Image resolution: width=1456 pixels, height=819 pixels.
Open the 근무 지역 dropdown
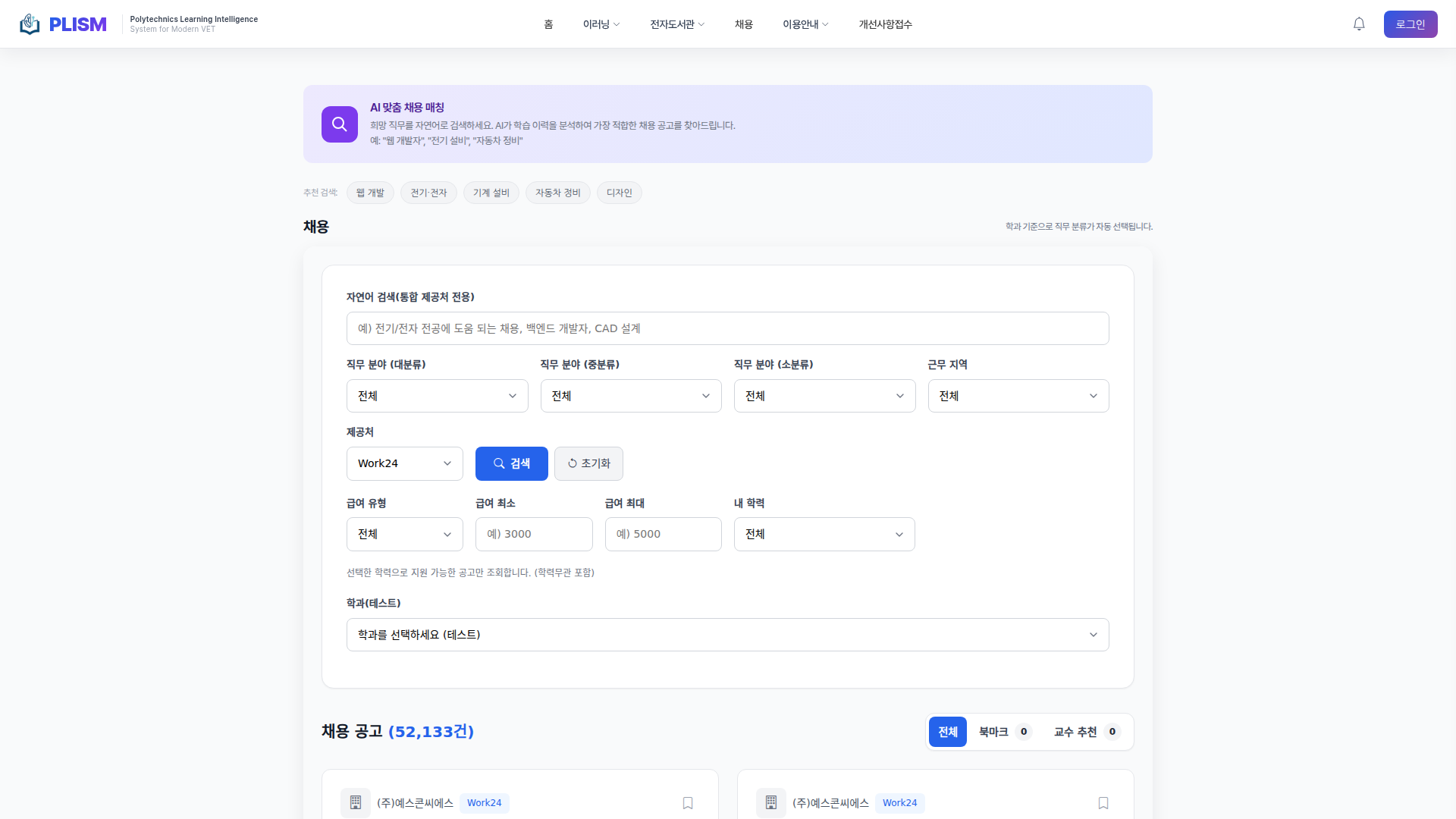[1018, 396]
